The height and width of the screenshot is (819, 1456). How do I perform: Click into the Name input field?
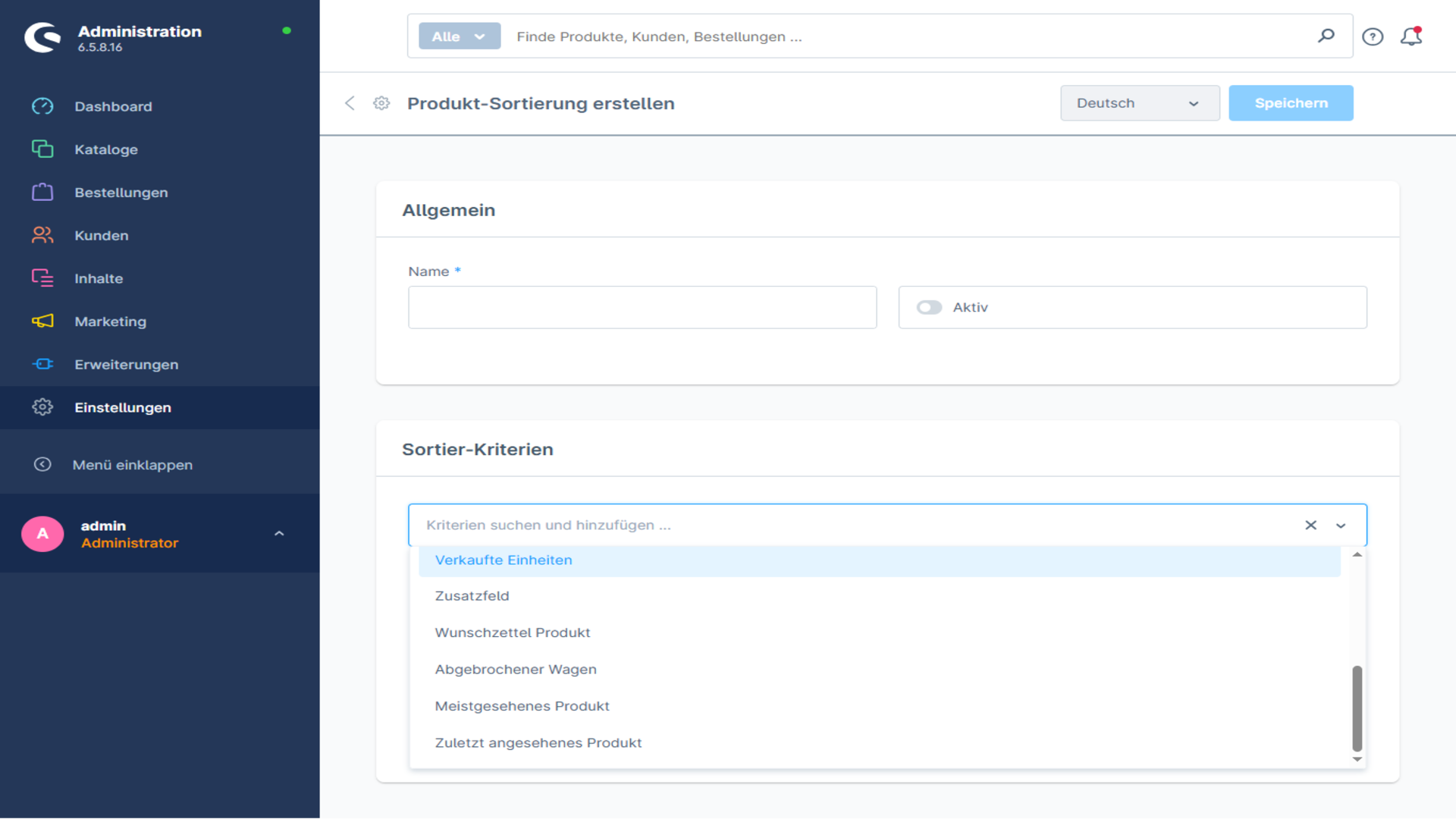tap(642, 307)
